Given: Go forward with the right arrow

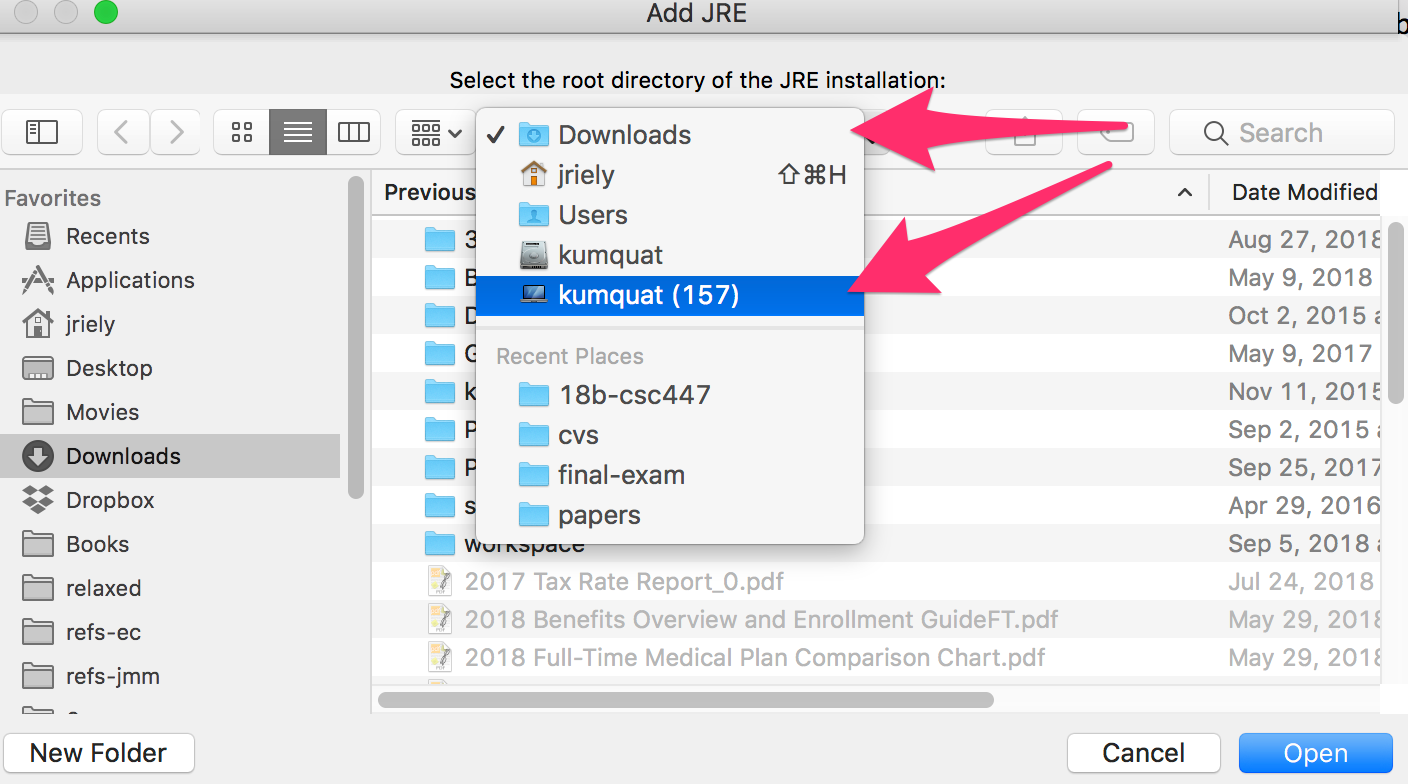Looking at the screenshot, I should click(x=177, y=132).
